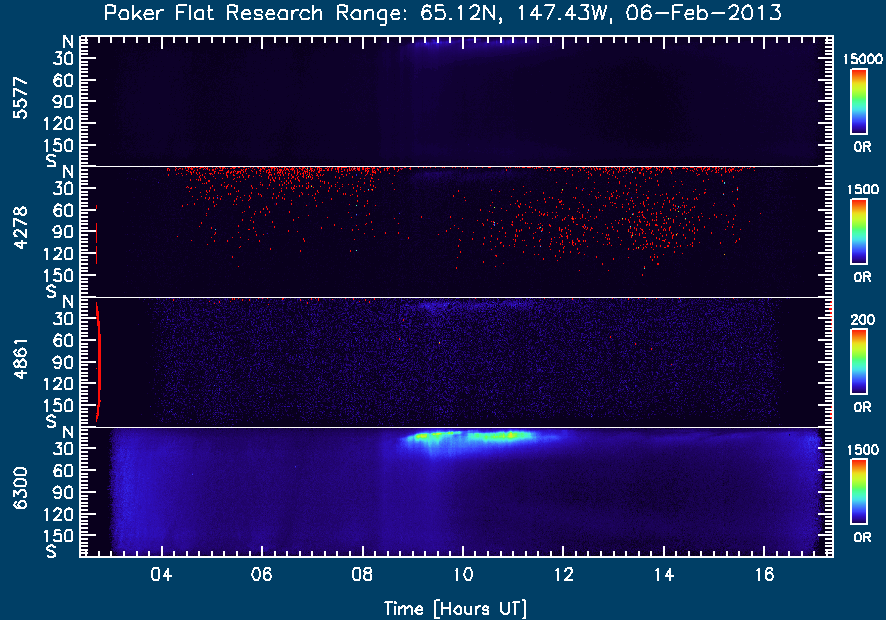Select the 4861 panel wavelength label
Image resolution: width=886 pixels, height=620 pixels.
pos(20,359)
